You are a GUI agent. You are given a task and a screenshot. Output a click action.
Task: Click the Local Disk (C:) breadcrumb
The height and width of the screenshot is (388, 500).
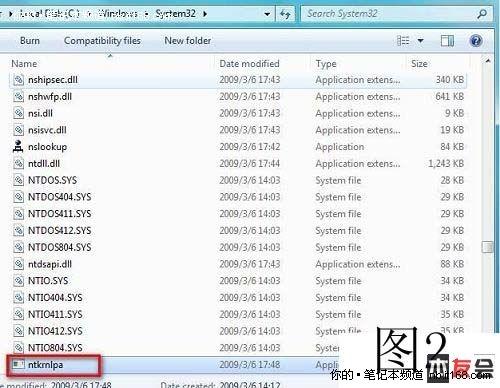pyautogui.click(x=50, y=14)
